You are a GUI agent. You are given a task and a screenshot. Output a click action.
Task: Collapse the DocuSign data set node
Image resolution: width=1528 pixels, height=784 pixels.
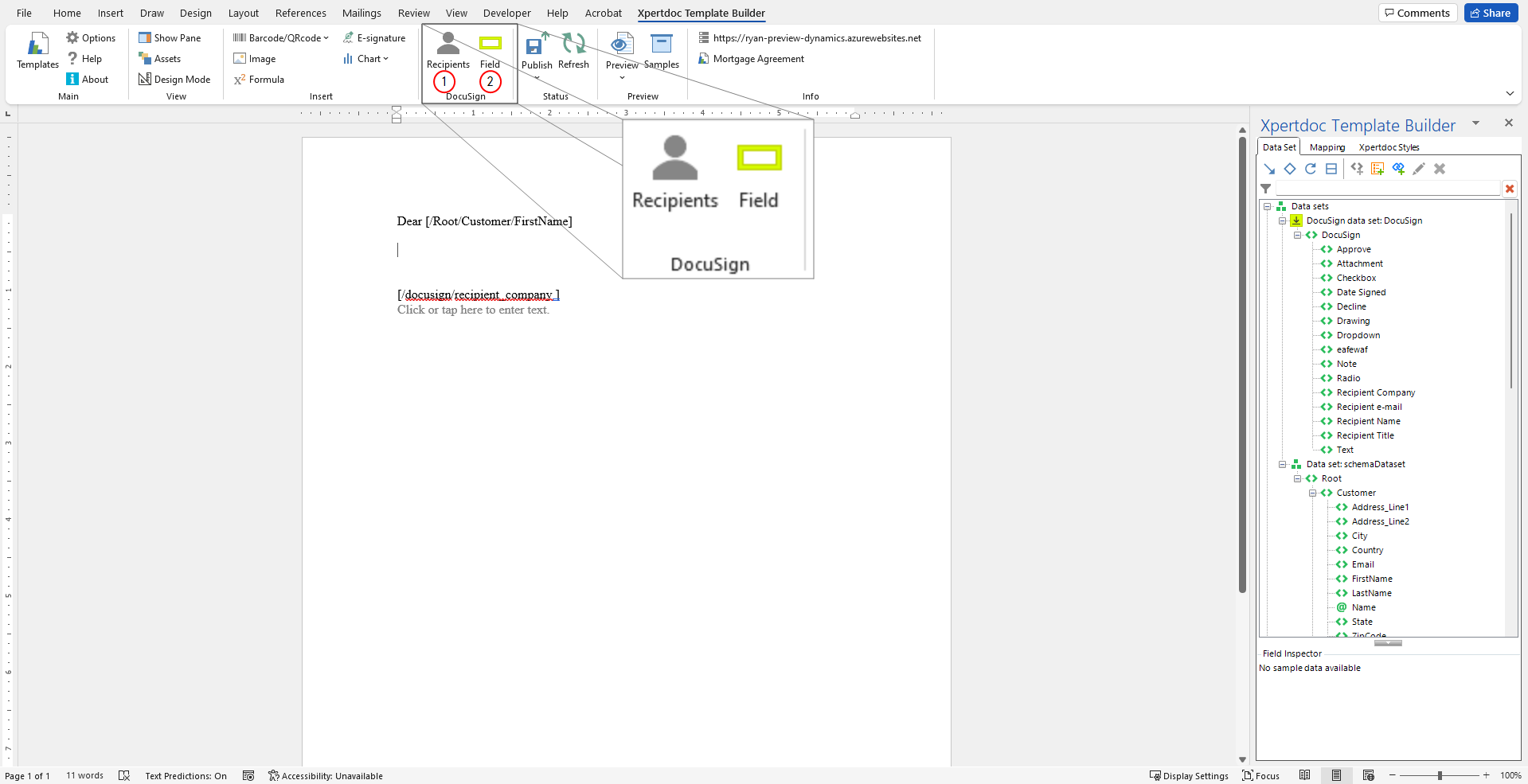tap(1282, 220)
